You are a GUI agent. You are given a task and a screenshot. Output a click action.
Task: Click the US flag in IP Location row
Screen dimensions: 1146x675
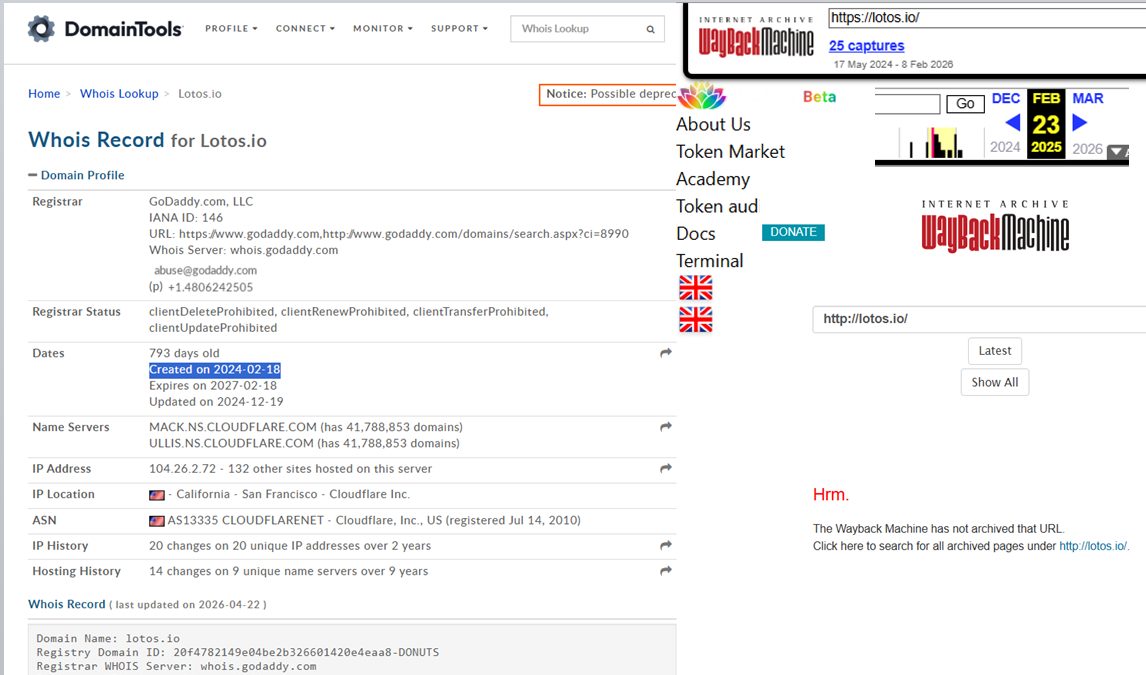156,495
